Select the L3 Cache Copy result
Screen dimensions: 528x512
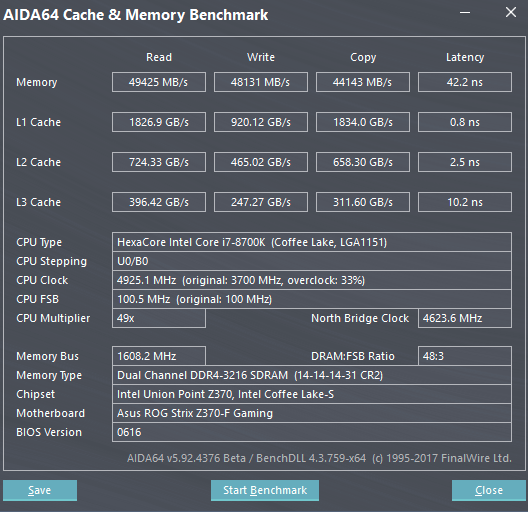(363, 202)
